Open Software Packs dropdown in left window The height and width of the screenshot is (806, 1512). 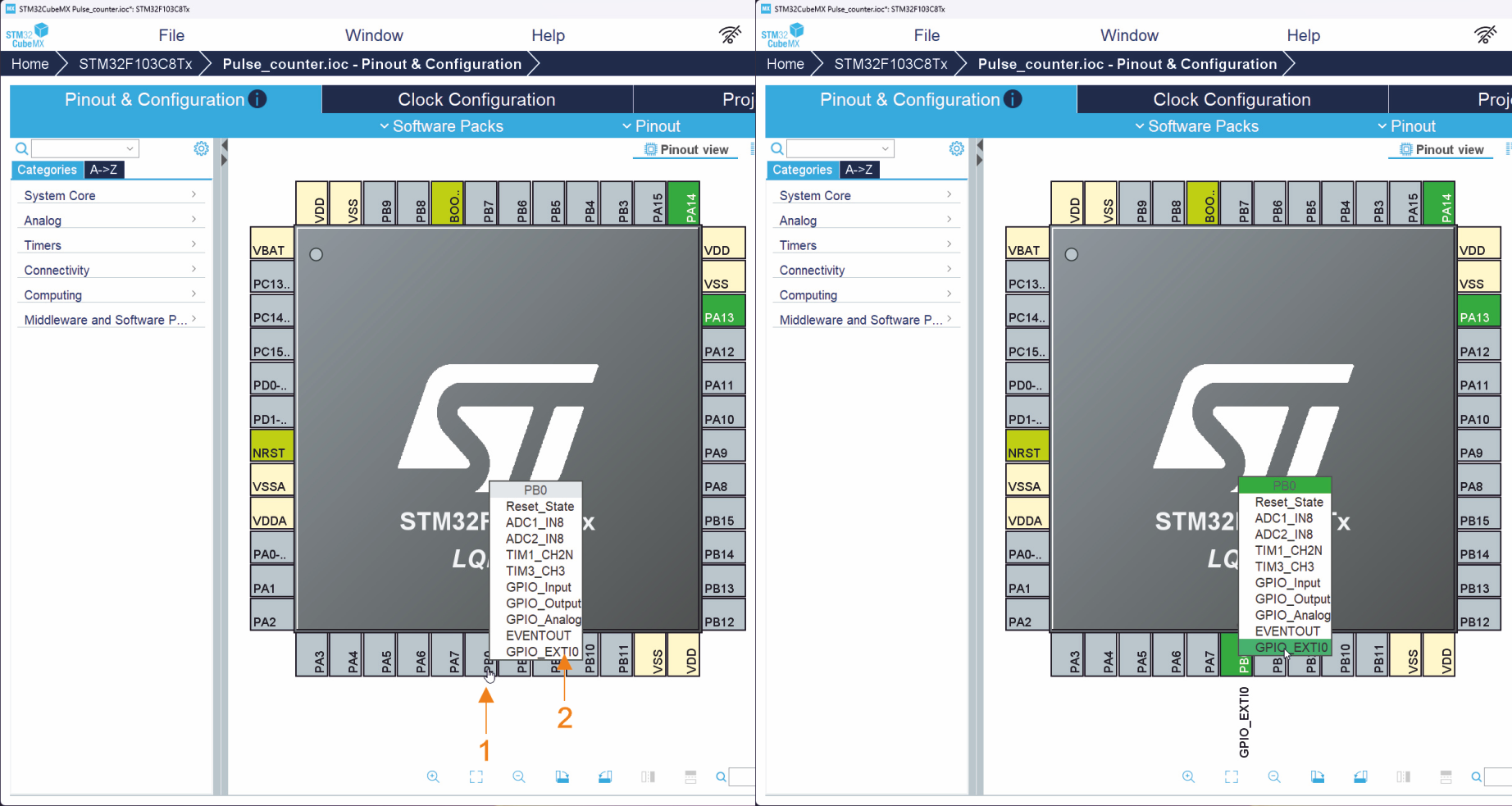(441, 126)
